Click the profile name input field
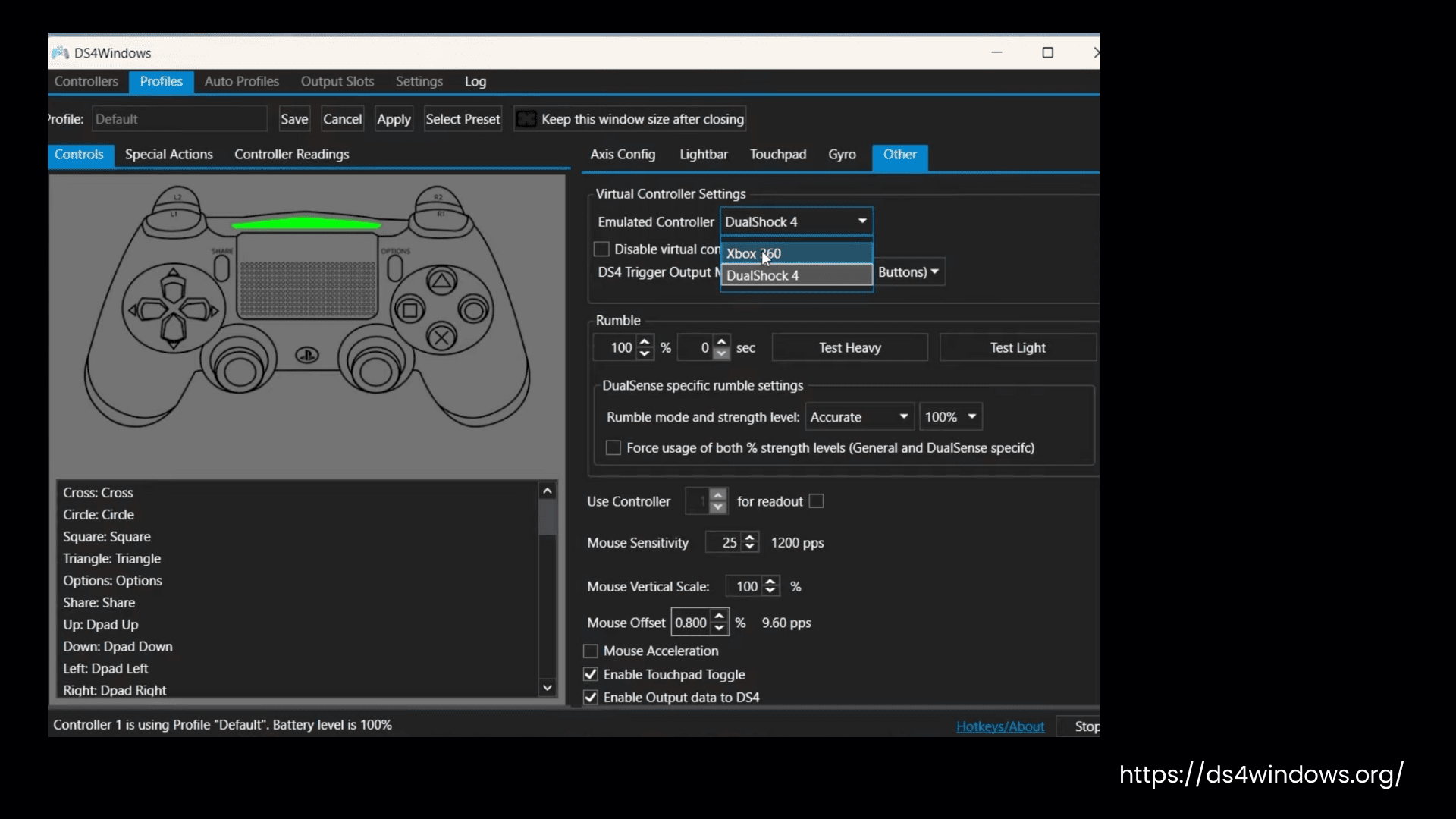The image size is (1456, 819). coord(180,119)
